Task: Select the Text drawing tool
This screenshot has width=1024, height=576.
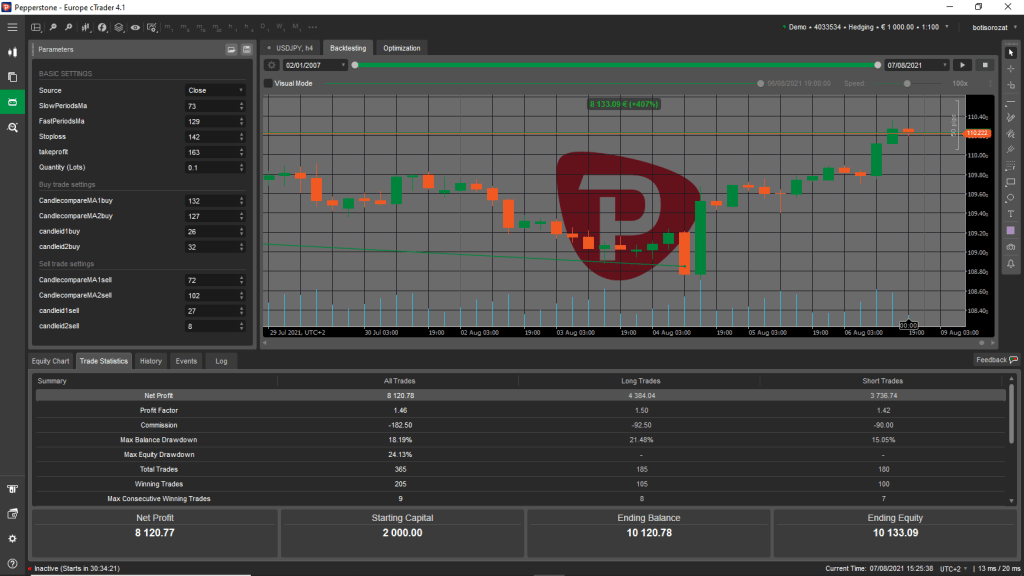Action: (1011, 214)
